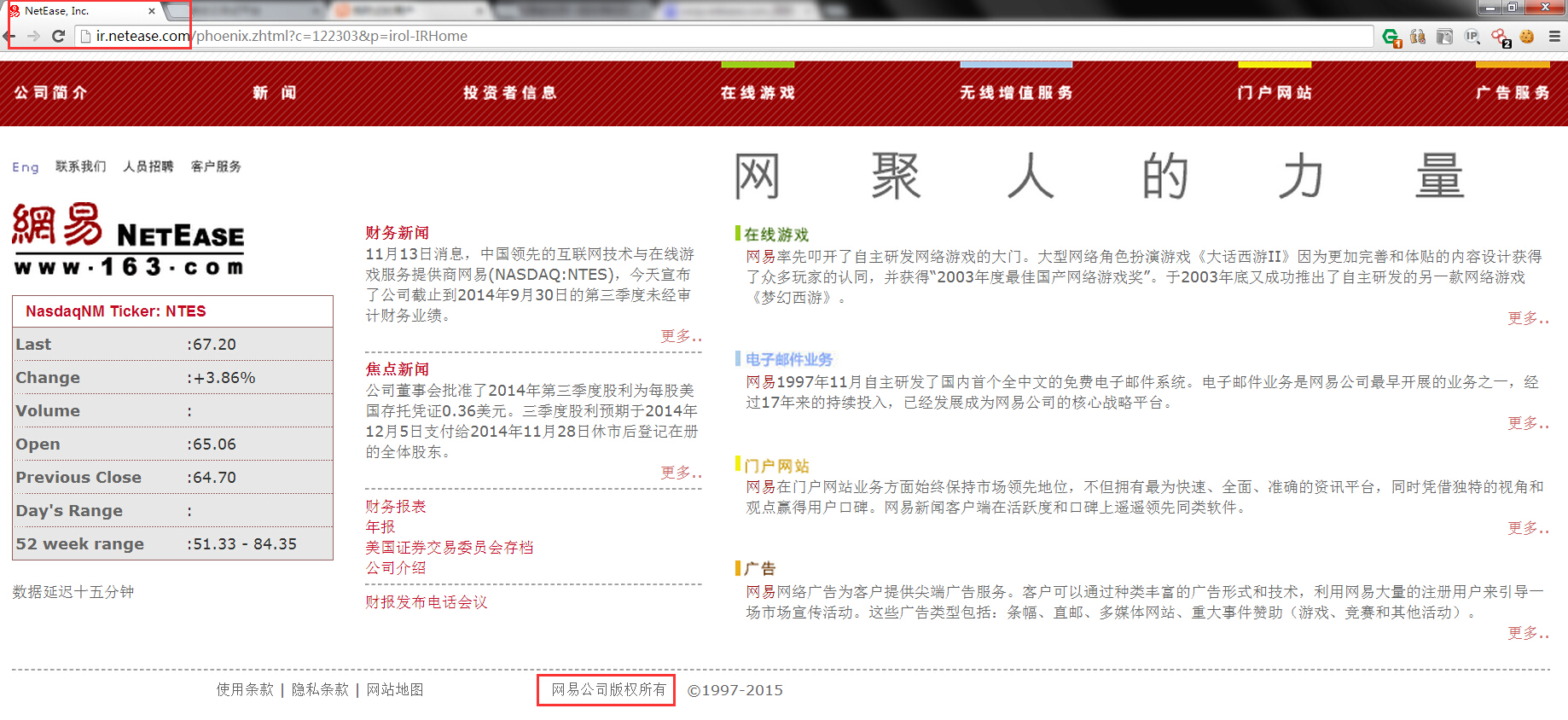Click the Previous Close value 64.70
The height and width of the screenshot is (720, 1568).
(x=214, y=478)
